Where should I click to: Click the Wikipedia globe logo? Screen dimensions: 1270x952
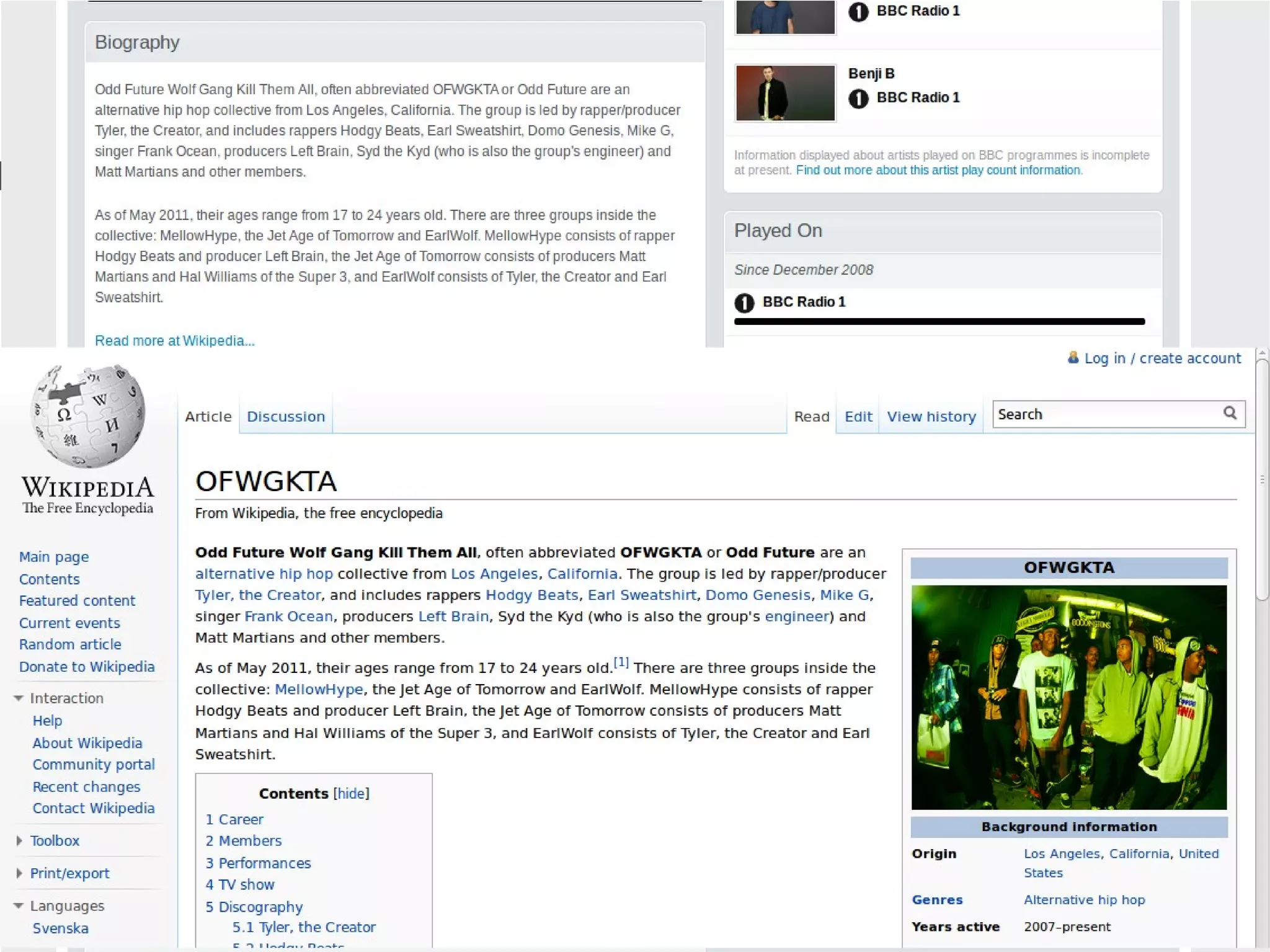tap(88, 417)
